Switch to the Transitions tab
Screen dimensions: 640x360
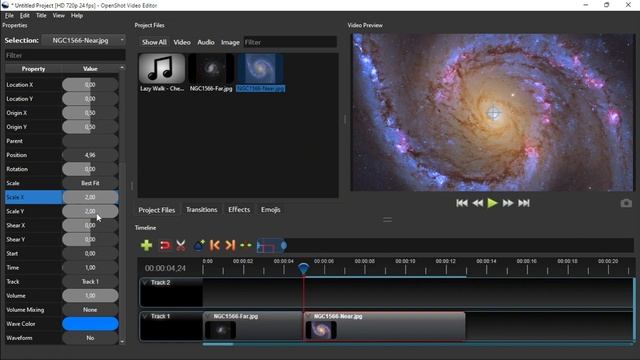202,210
